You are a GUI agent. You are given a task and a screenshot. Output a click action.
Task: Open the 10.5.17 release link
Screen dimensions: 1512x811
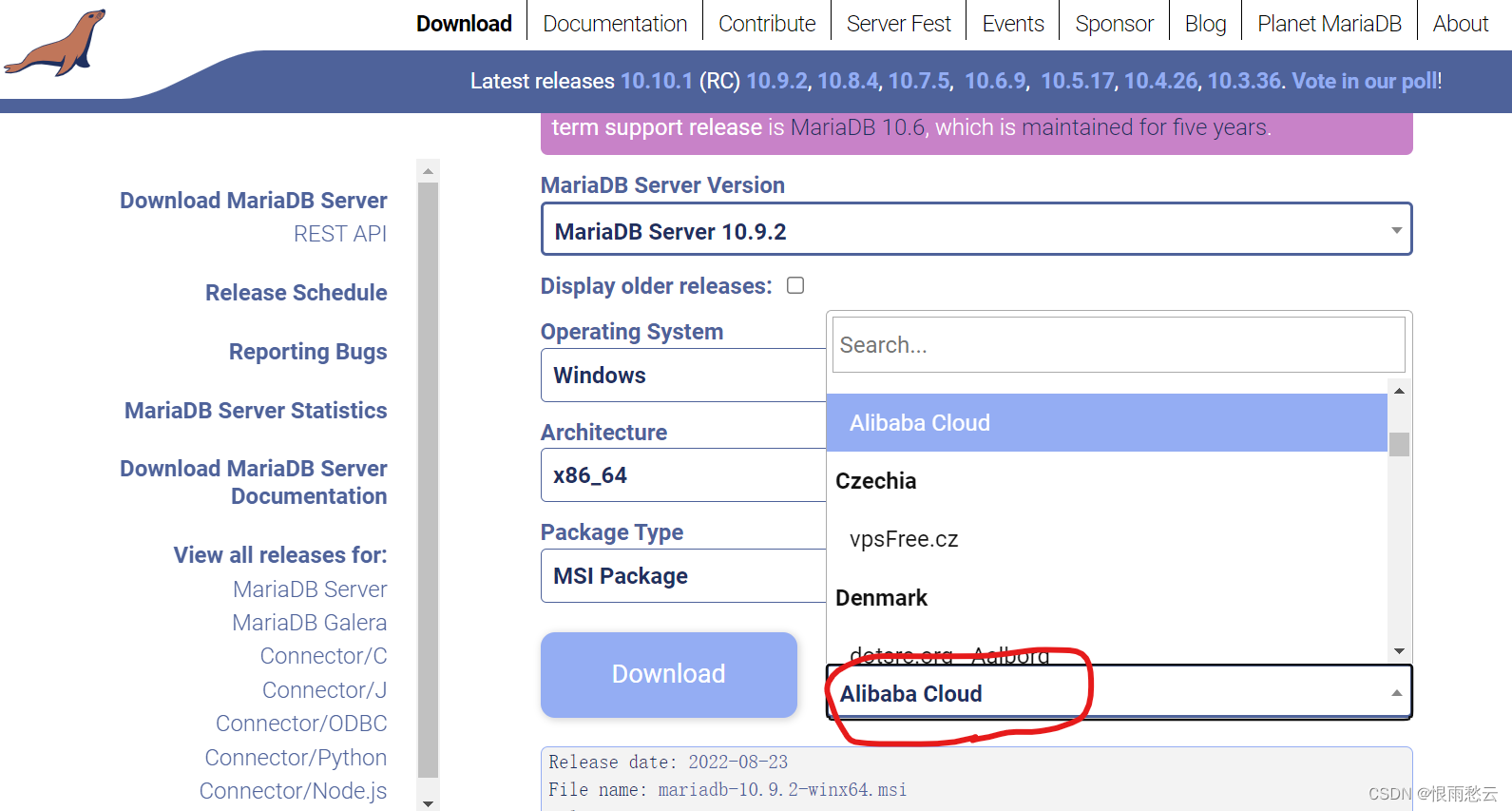tap(1077, 81)
